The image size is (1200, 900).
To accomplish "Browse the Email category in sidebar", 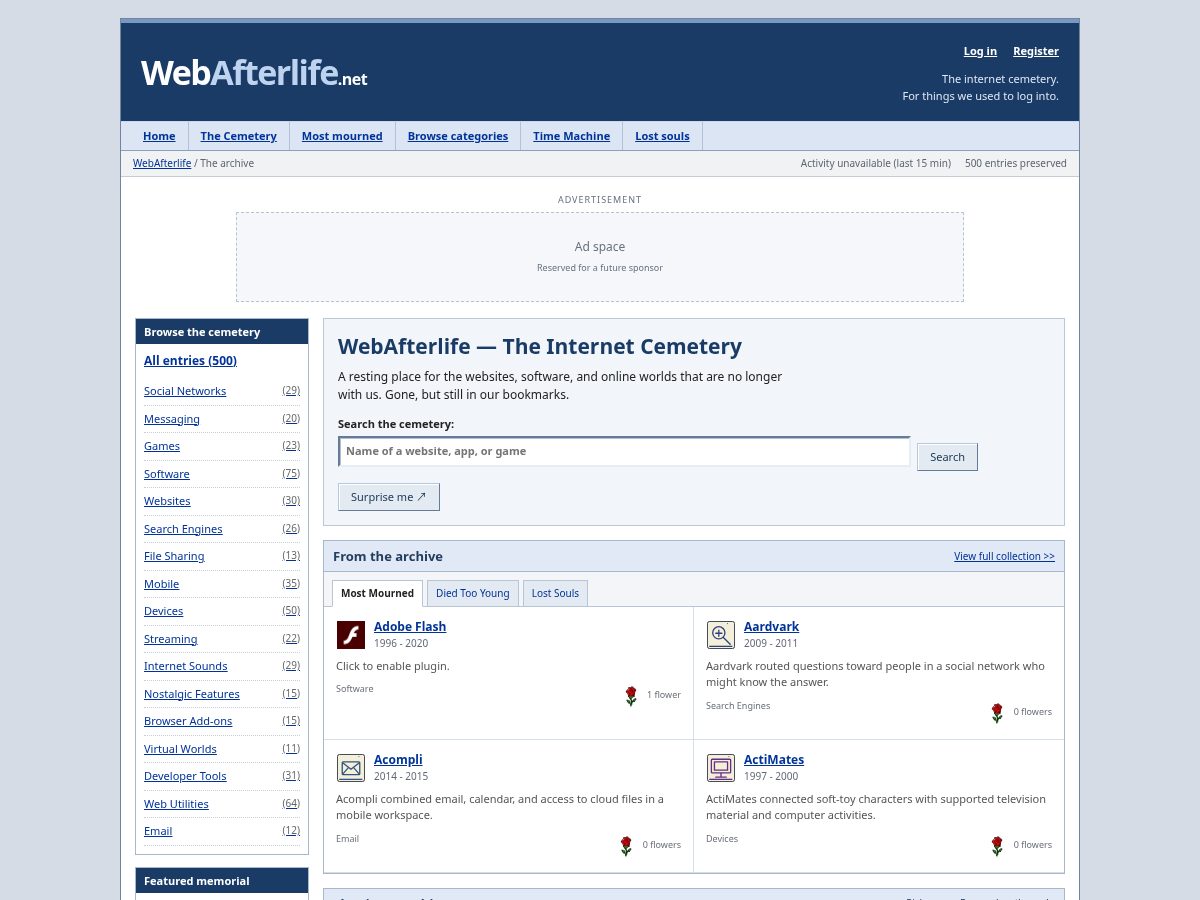I will 158,831.
